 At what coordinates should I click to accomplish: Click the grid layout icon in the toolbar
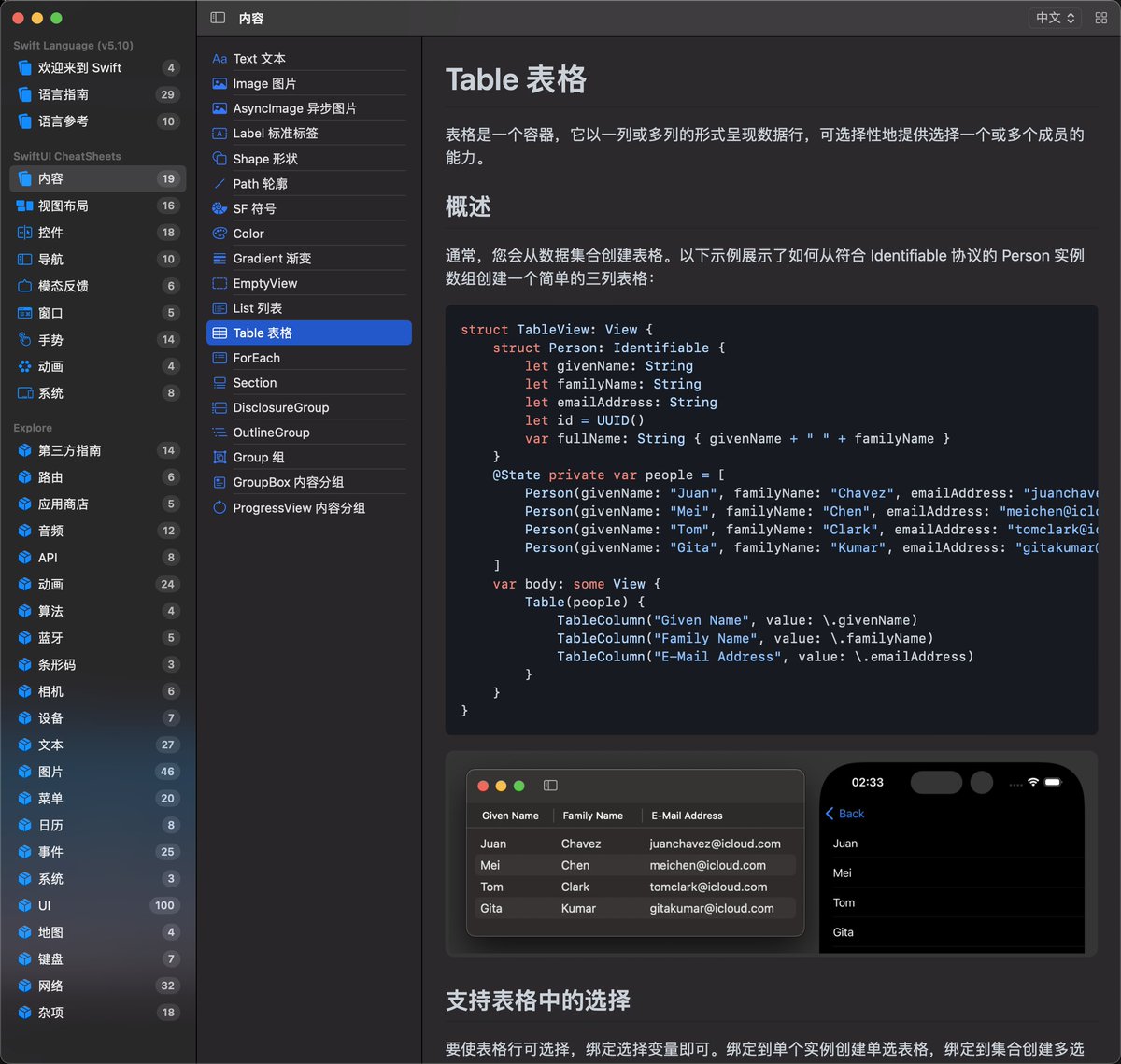[x=1101, y=17]
